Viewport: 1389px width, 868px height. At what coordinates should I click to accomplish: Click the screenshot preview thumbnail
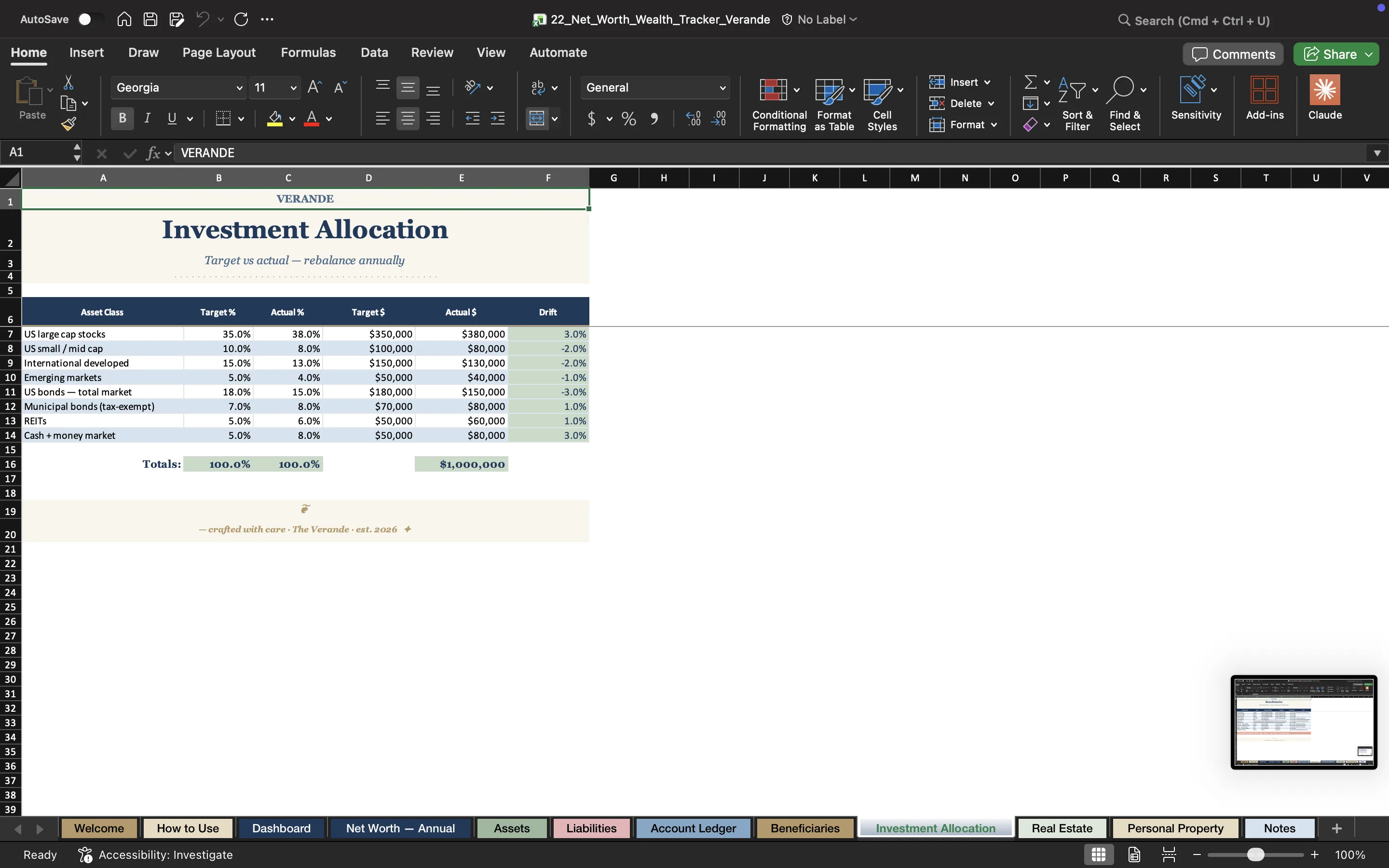tap(1304, 722)
